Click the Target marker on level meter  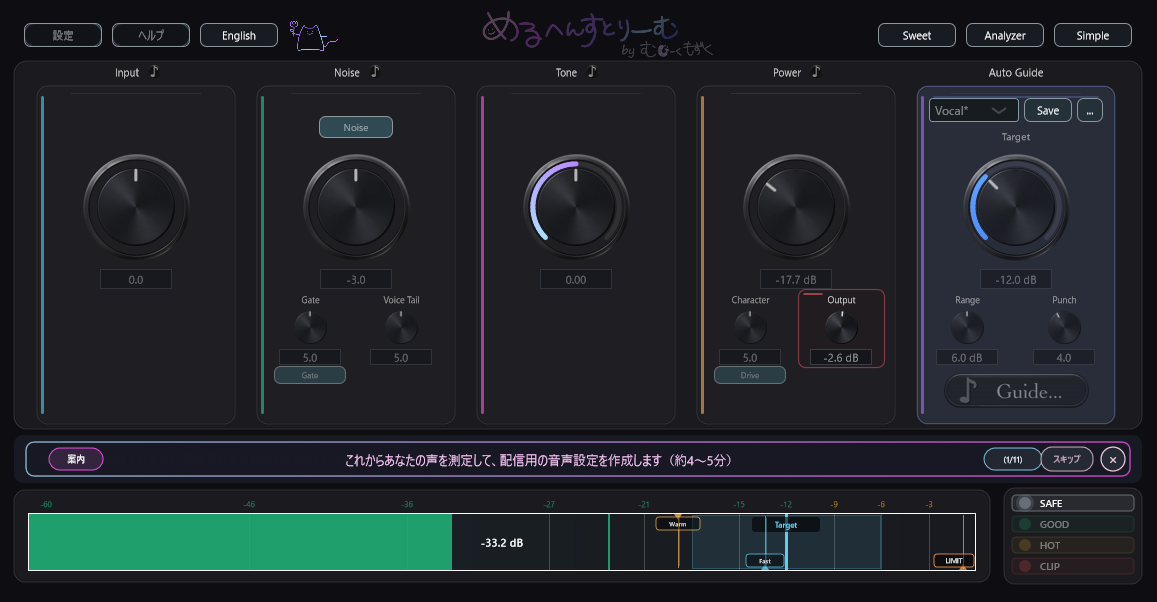(x=786, y=525)
